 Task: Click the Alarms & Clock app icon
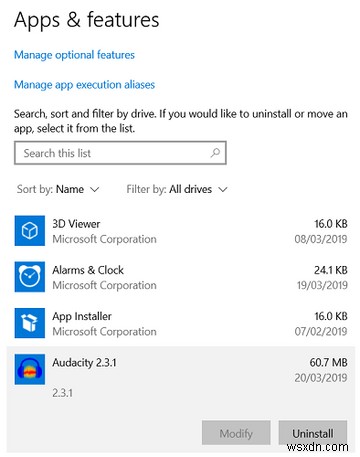click(30, 277)
